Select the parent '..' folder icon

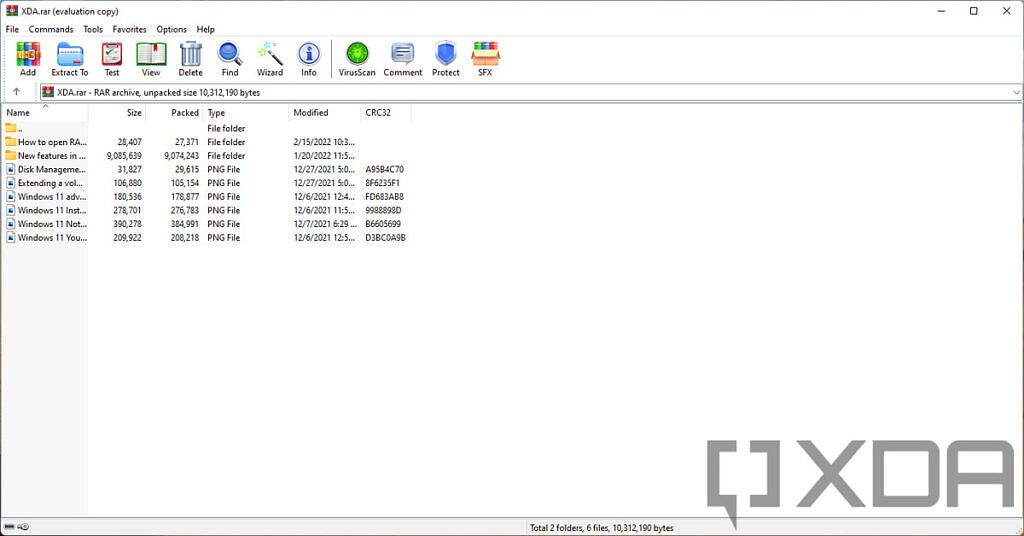point(10,128)
